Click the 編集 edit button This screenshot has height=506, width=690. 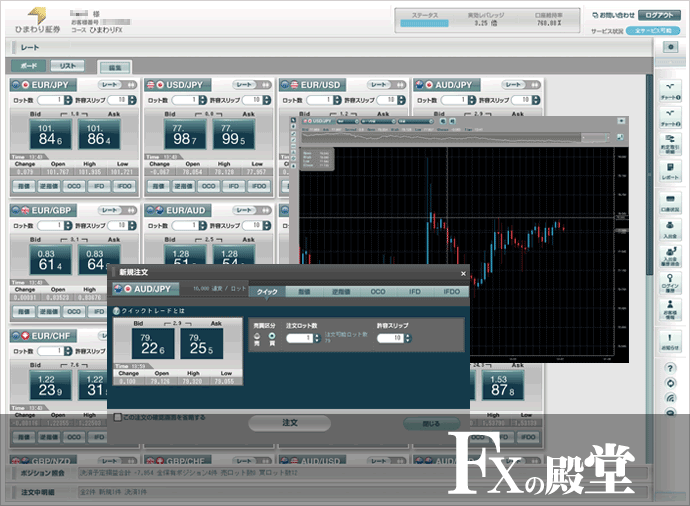(114, 68)
